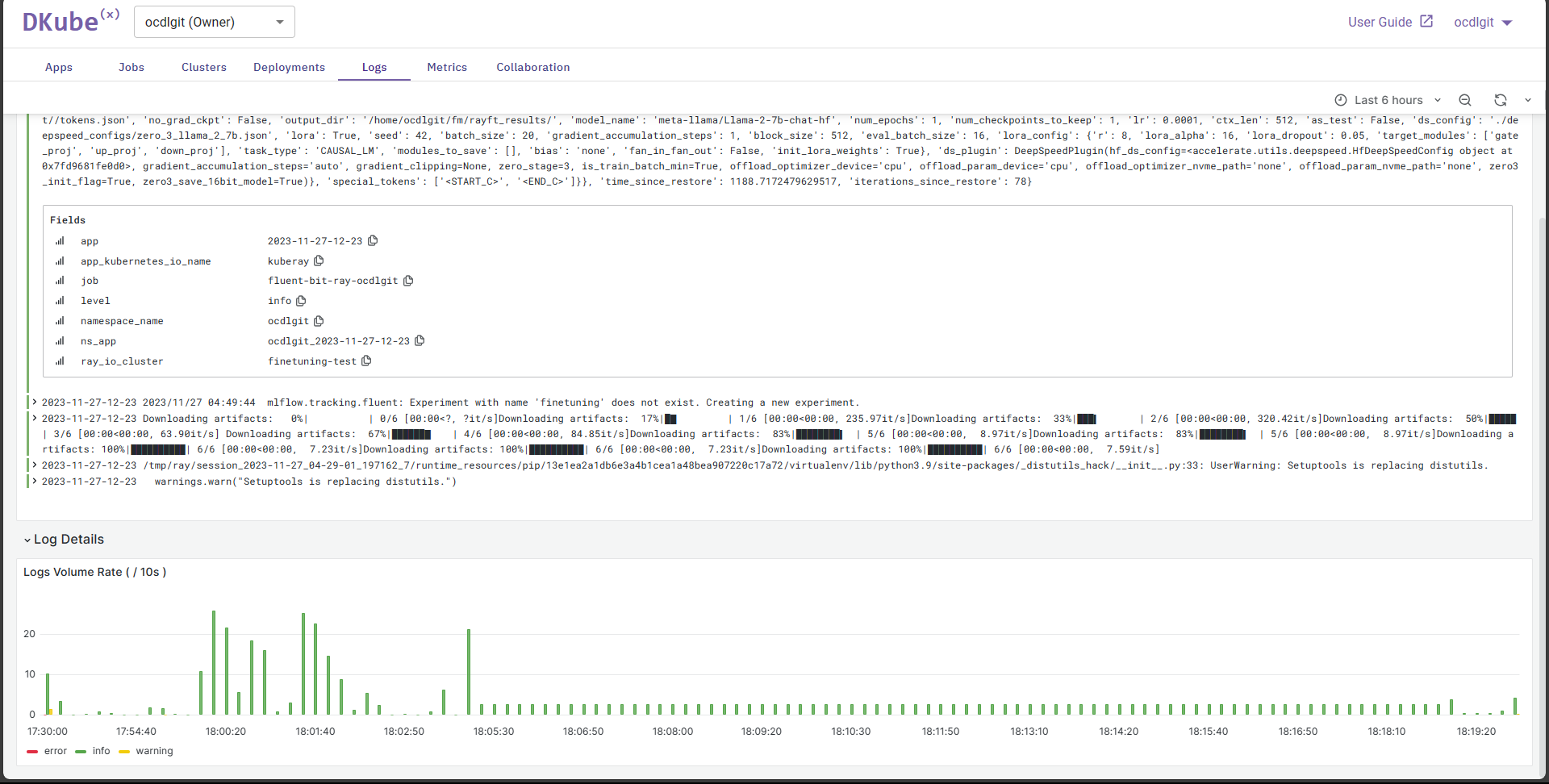Open the User Guide external link
This screenshot has height=784, width=1549.
coord(1390,22)
